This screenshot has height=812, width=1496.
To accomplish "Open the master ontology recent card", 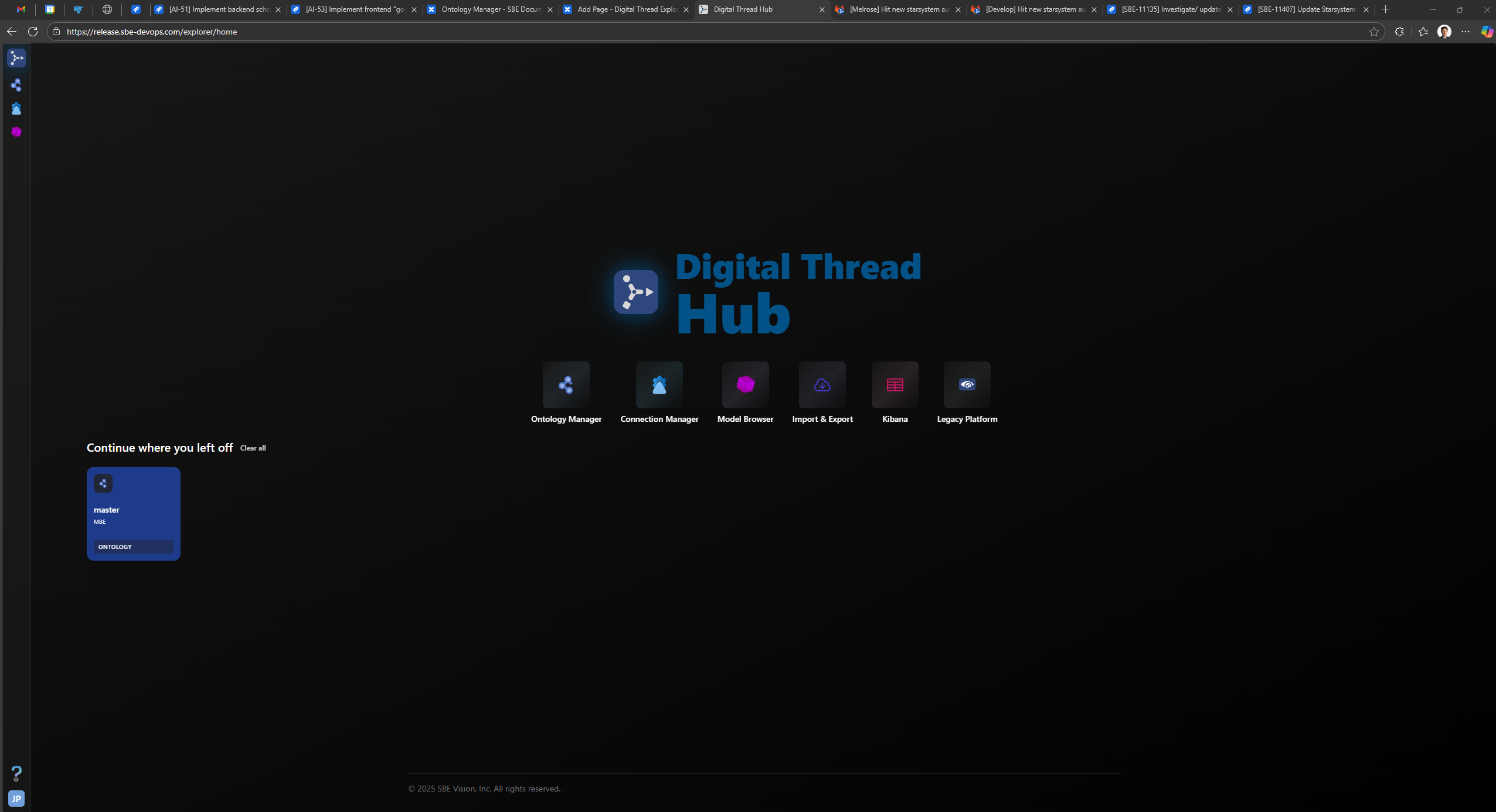I will 134,513.
